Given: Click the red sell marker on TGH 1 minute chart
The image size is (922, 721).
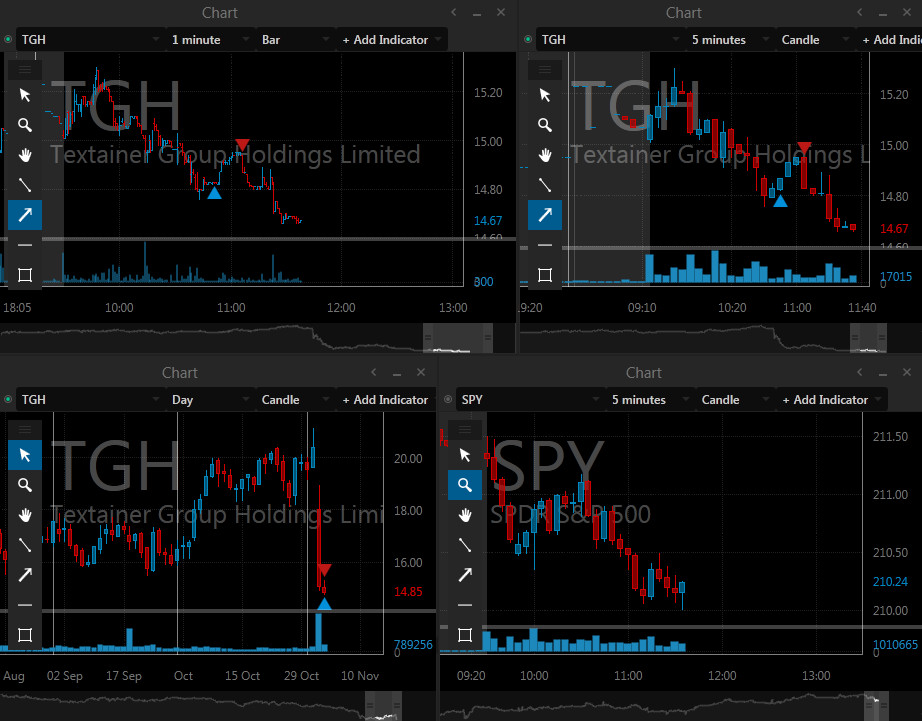Looking at the screenshot, I should pyautogui.click(x=242, y=145).
